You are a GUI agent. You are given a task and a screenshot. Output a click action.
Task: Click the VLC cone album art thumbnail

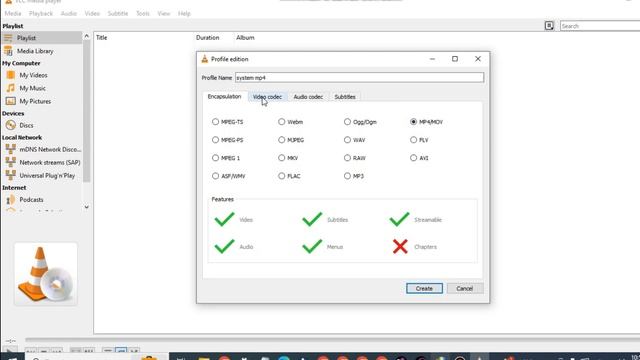point(45,274)
